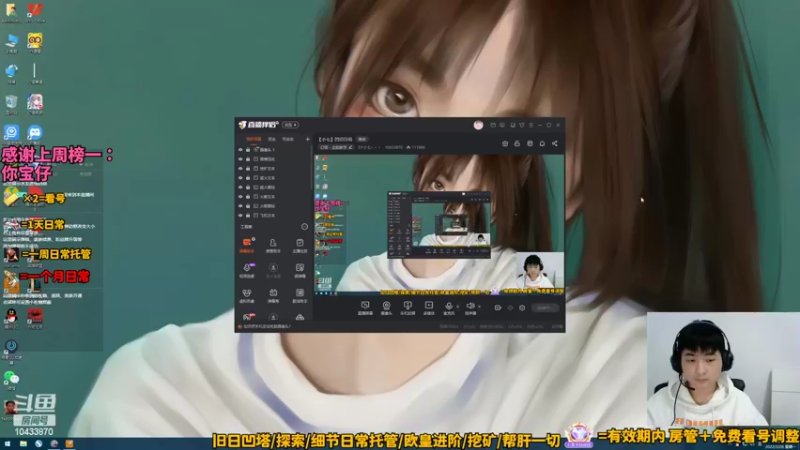Click the source list scrollbar
The image size is (800, 450).
click(x=311, y=168)
